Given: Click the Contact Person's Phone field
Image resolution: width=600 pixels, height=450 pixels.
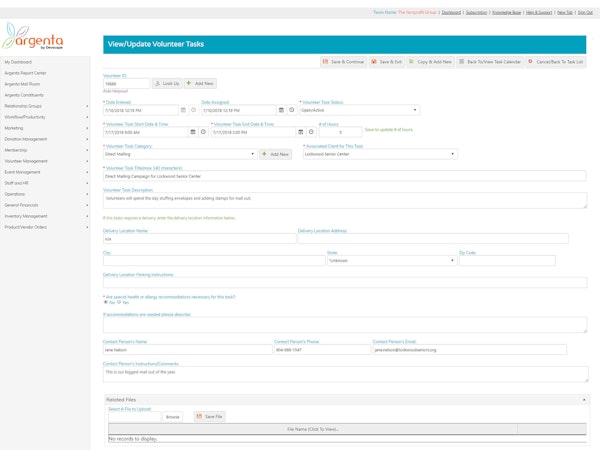Looking at the screenshot, I should pos(322,350).
